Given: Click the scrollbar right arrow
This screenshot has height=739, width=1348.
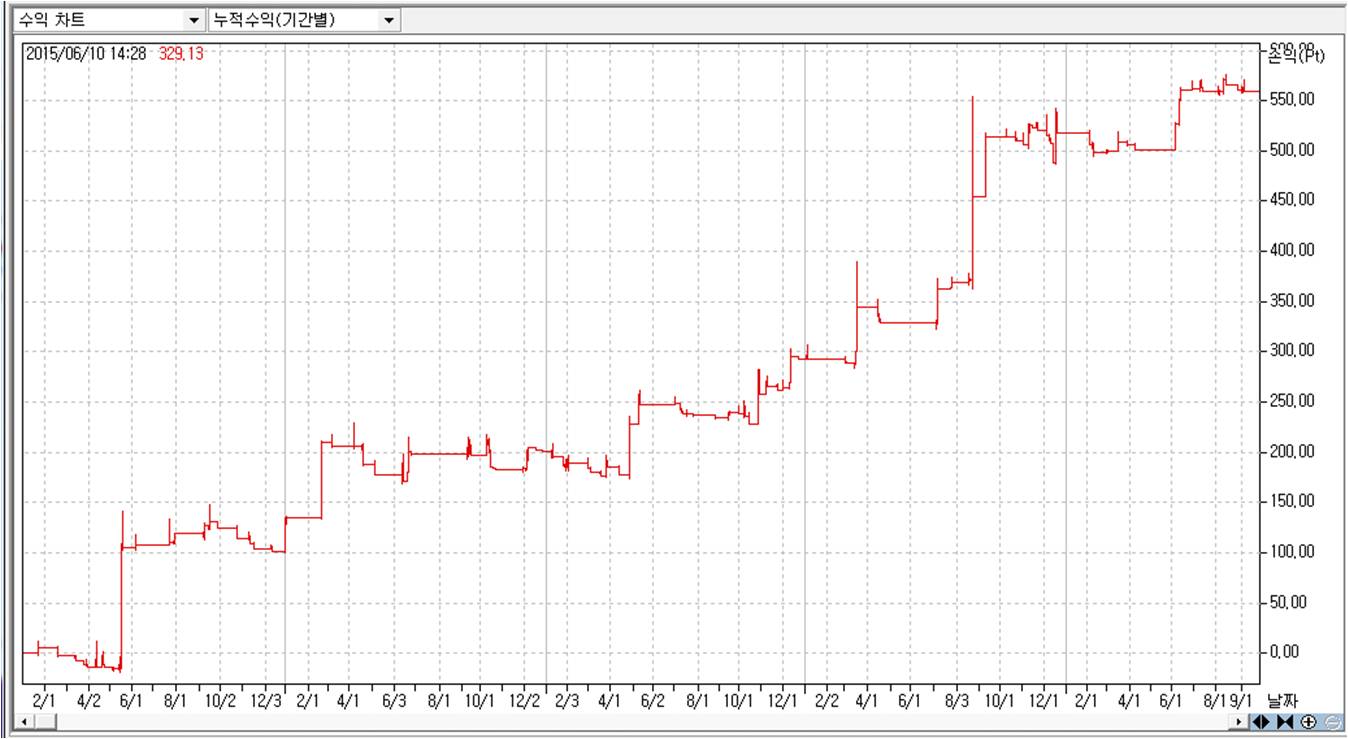Looking at the screenshot, I should pyautogui.click(x=1239, y=722).
